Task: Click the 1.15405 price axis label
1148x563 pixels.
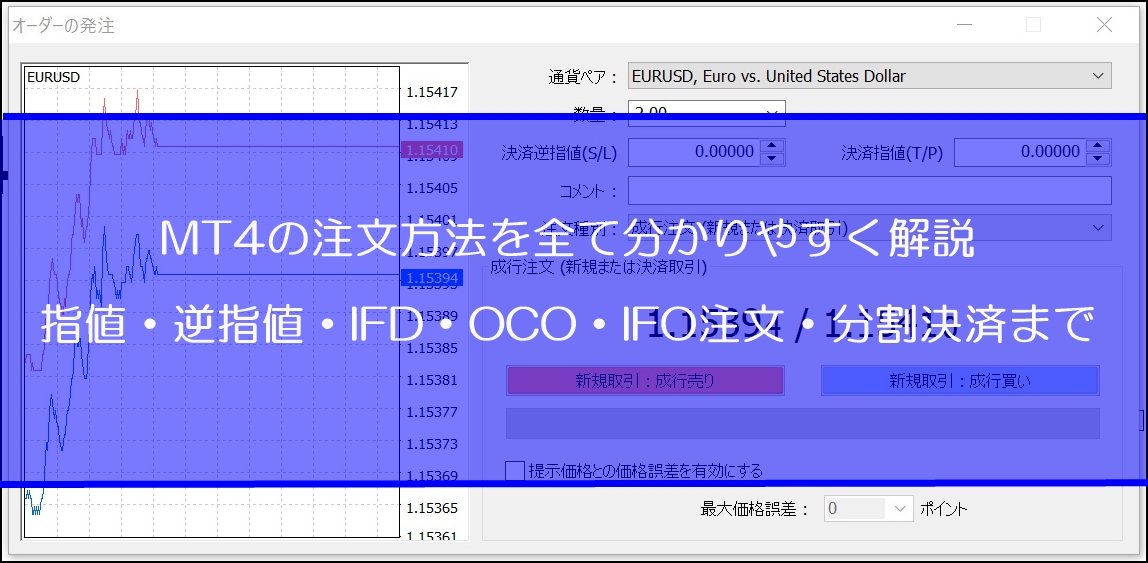Action: pyautogui.click(x=432, y=188)
